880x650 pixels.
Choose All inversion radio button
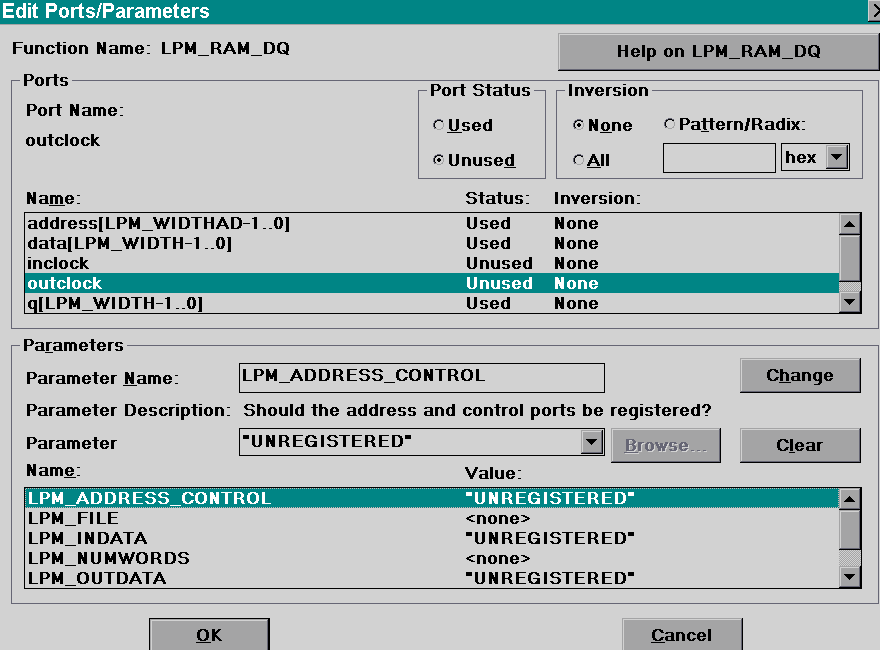pos(592,161)
